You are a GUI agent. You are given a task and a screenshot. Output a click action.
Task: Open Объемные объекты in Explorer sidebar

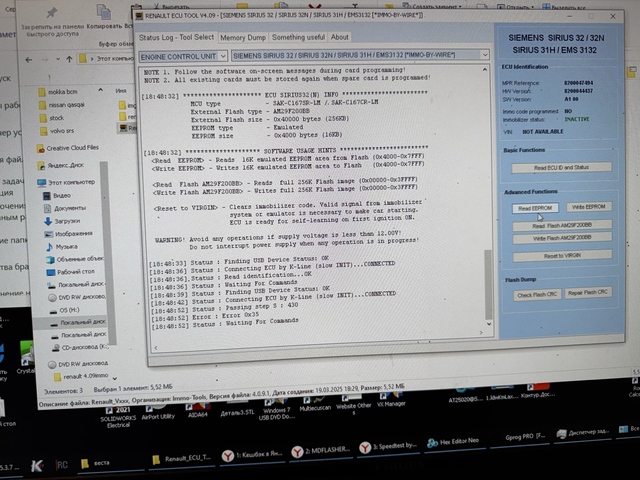[x=75, y=259]
